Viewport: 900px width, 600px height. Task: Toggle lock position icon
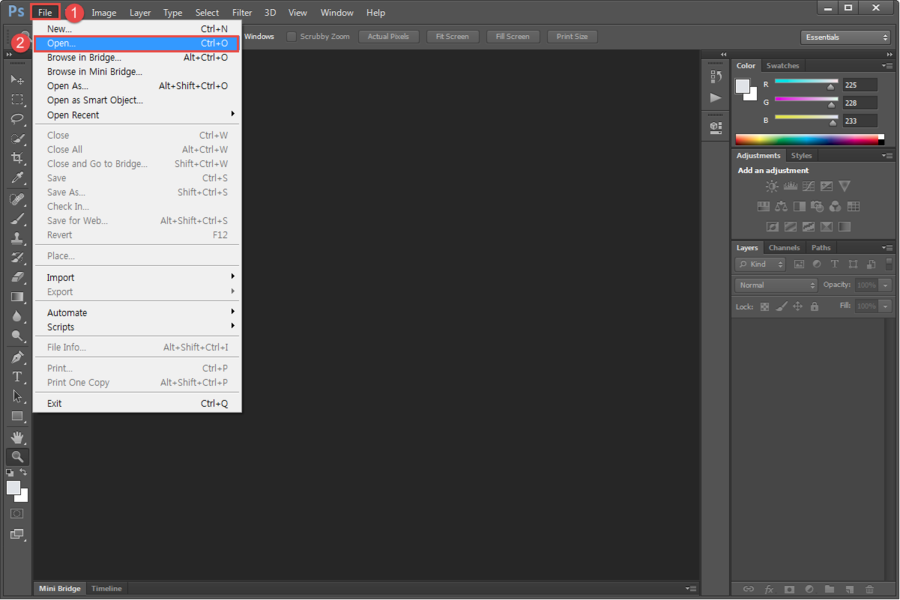(x=798, y=307)
